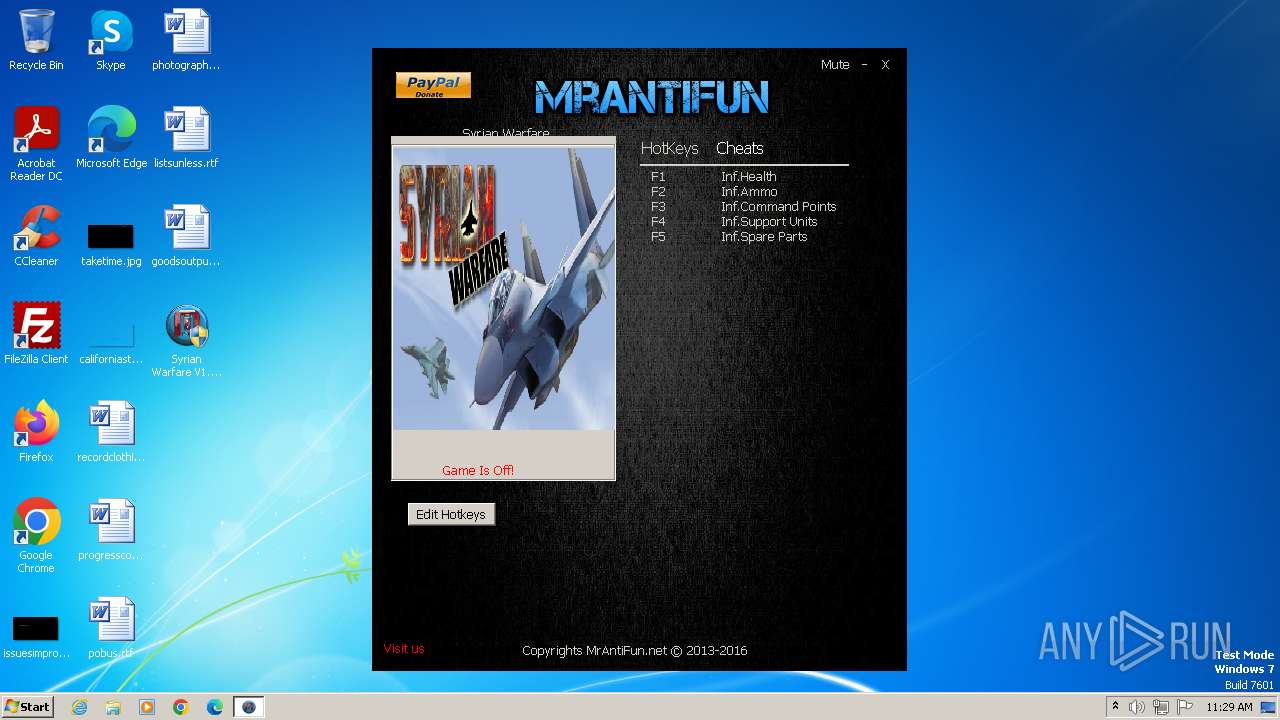
Task: Open CCleaner desktop shortcut
Action: [x=36, y=236]
